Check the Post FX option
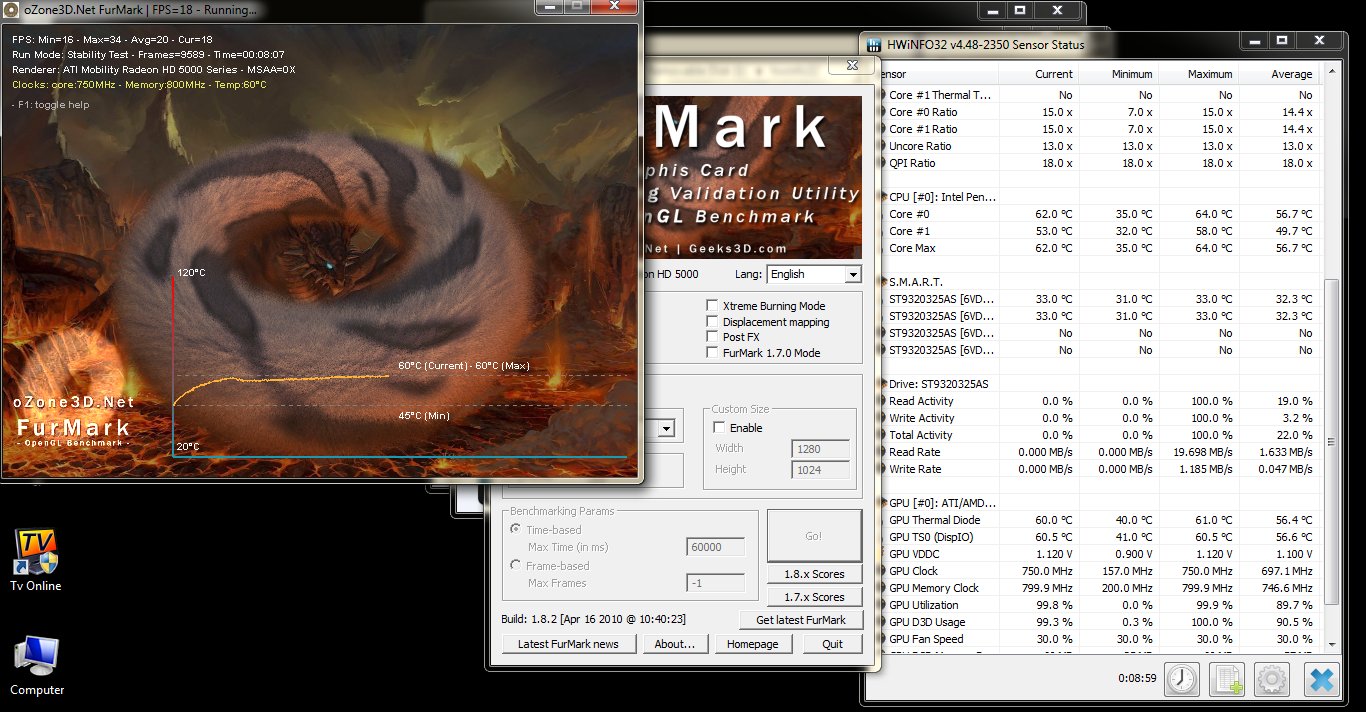 712,337
